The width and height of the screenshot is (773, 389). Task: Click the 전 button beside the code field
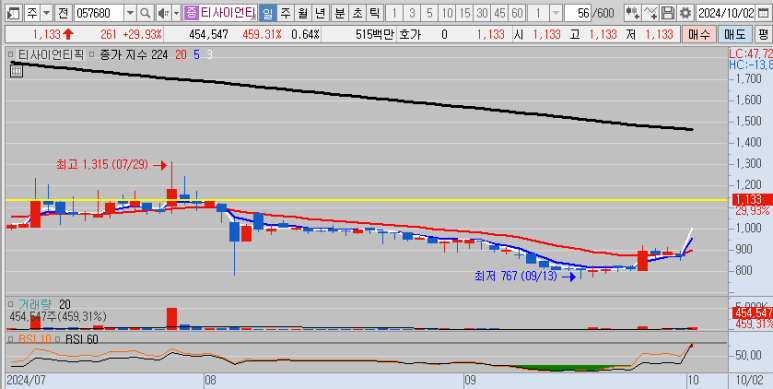[64, 13]
